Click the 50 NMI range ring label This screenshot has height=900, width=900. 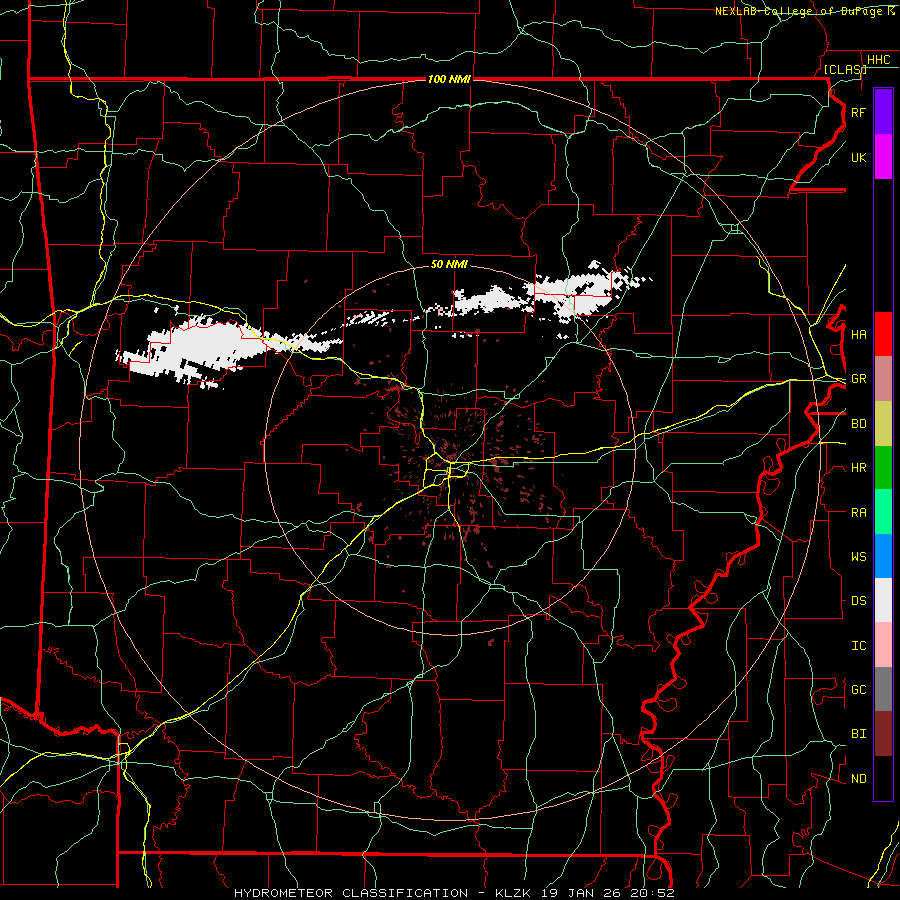click(449, 264)
